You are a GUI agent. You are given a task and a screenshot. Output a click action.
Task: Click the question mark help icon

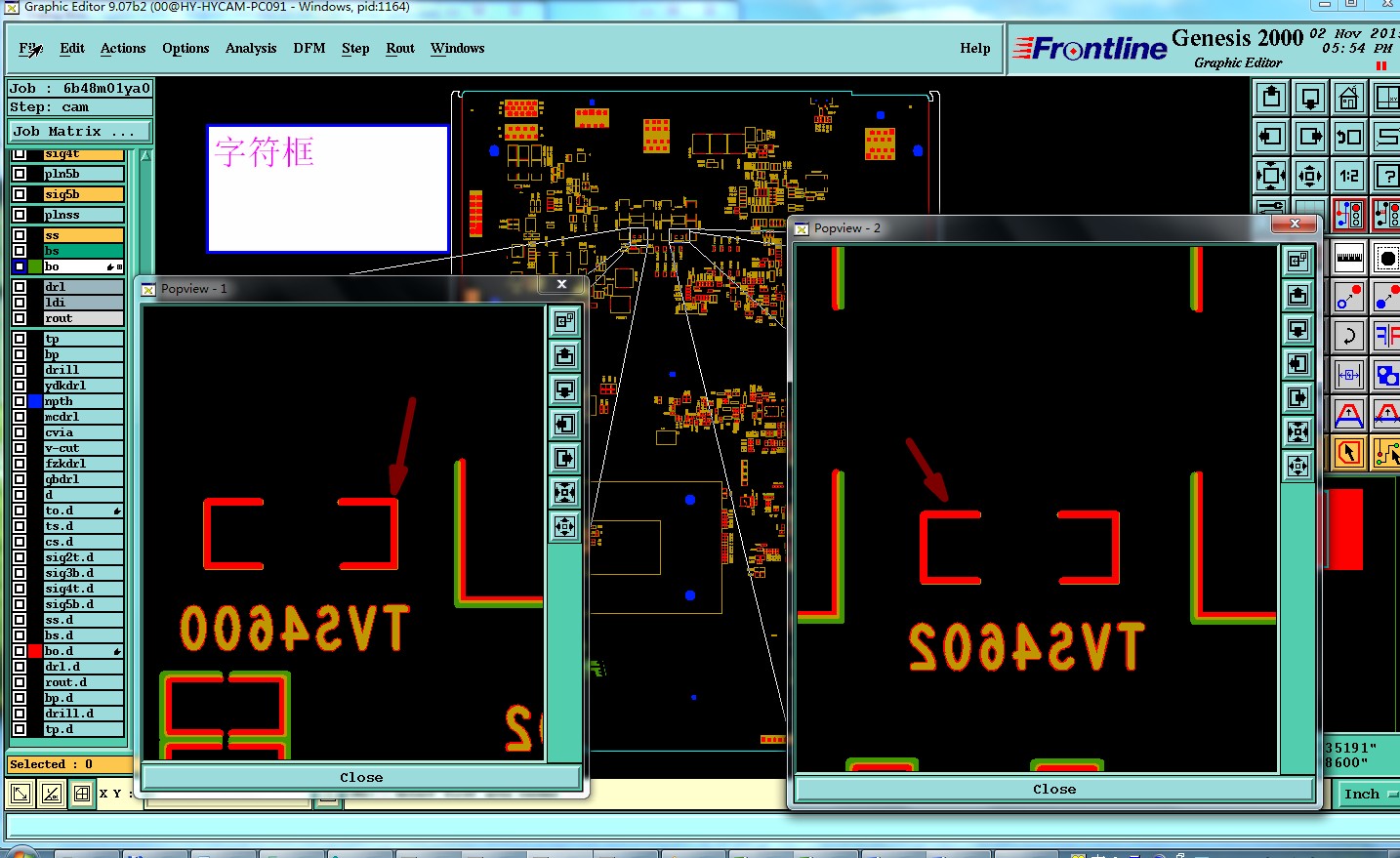point(1386,176)
